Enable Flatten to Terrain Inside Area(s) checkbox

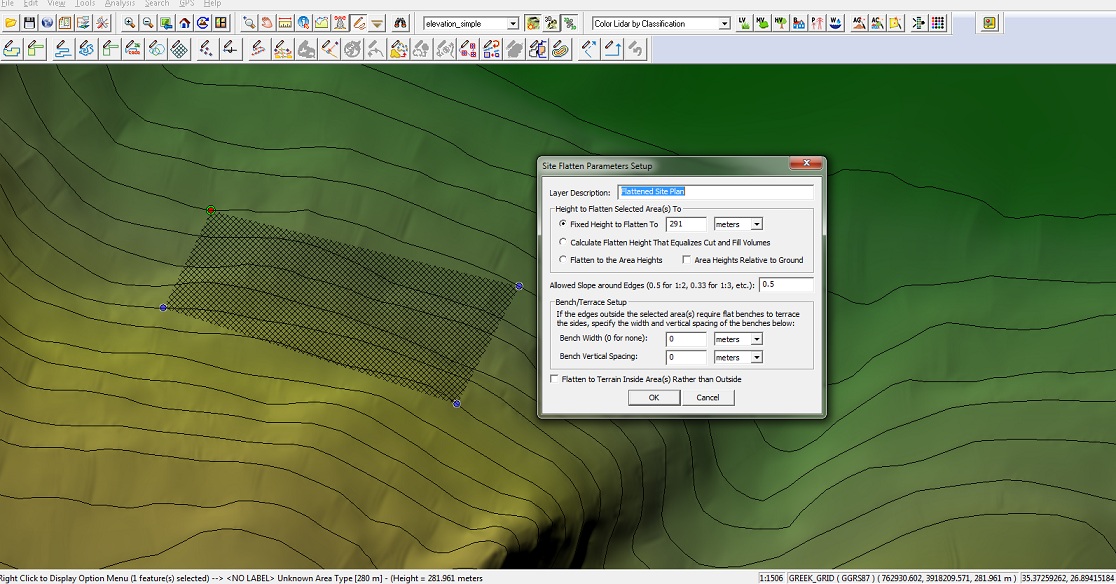coord(555,379)
